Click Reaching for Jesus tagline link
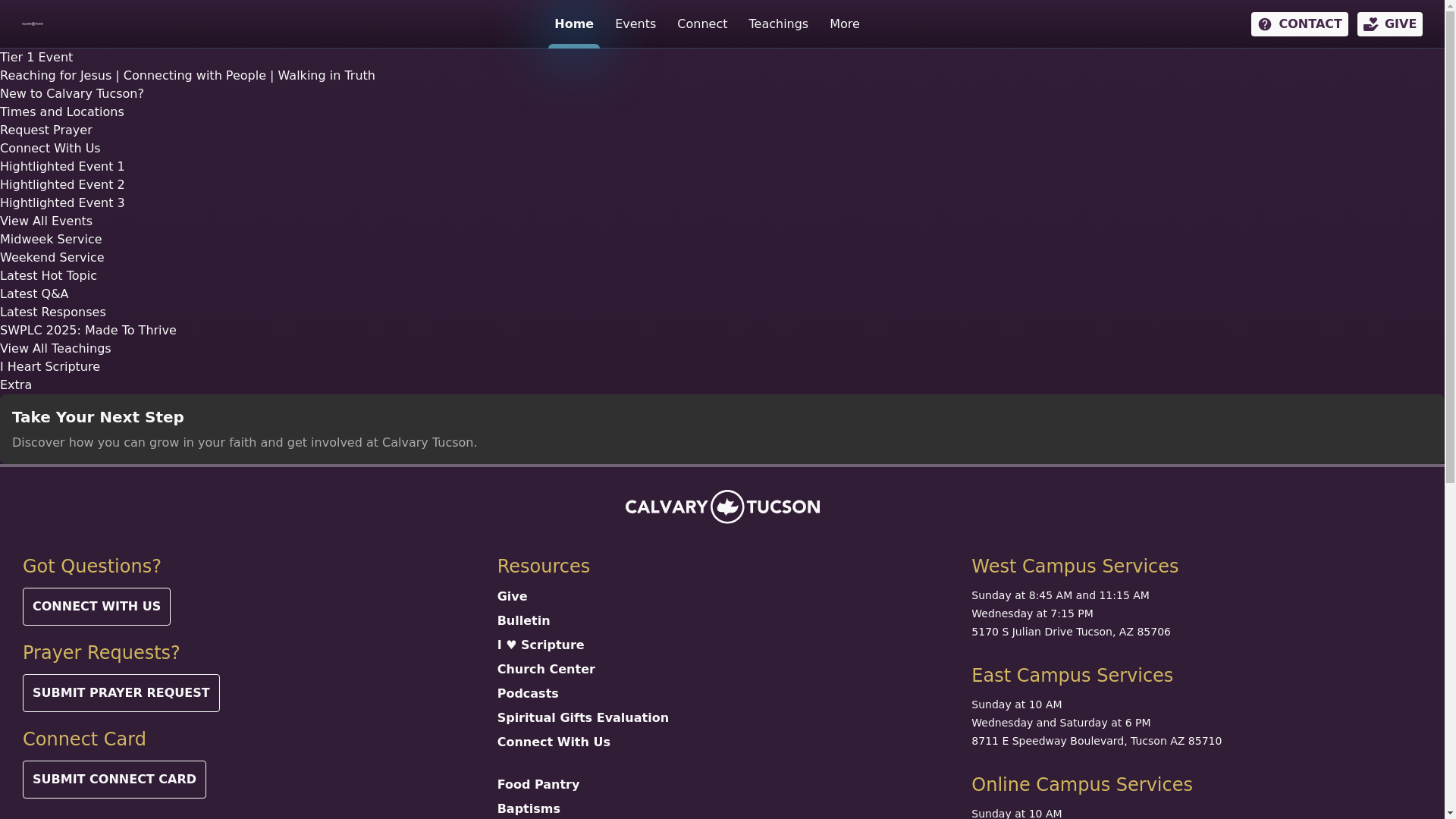 coord(187,76)
